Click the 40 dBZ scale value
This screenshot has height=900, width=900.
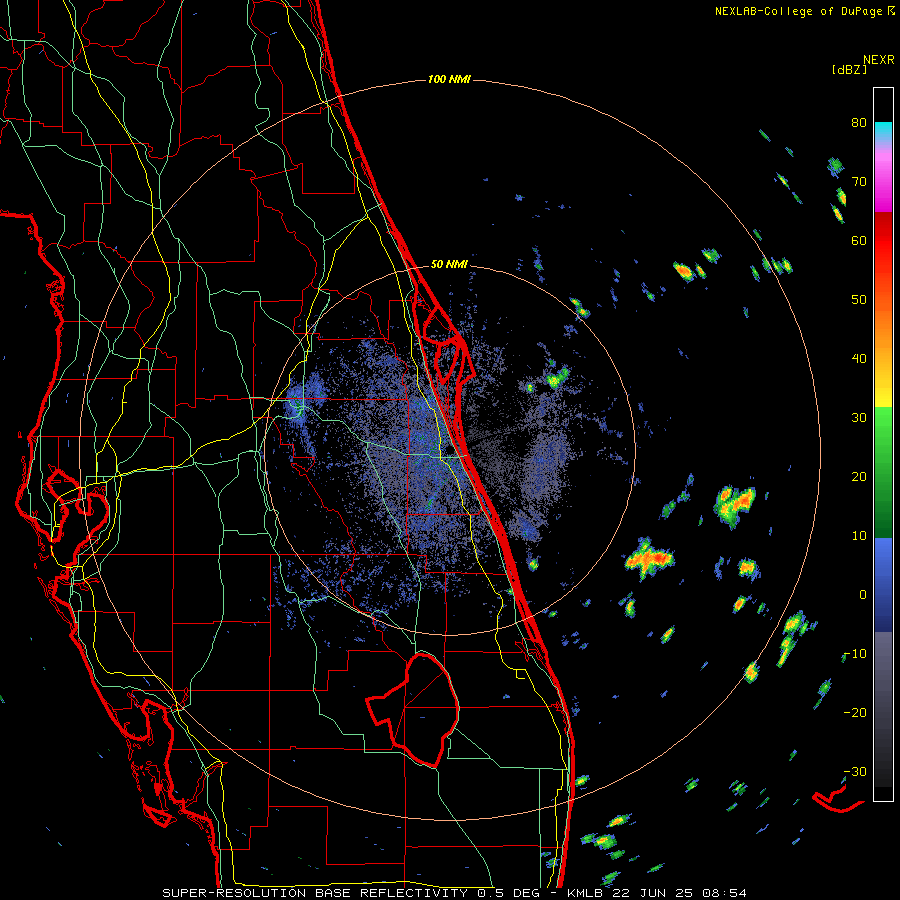(x=859, y=359)
